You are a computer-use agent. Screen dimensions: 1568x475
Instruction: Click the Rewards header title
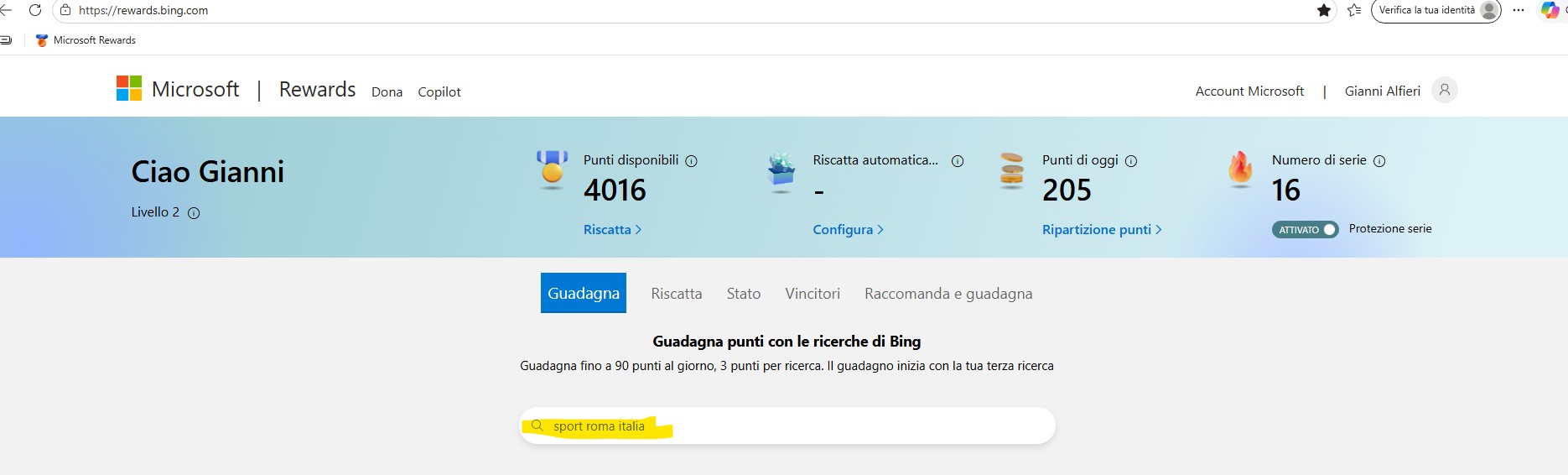pos(317,89)
